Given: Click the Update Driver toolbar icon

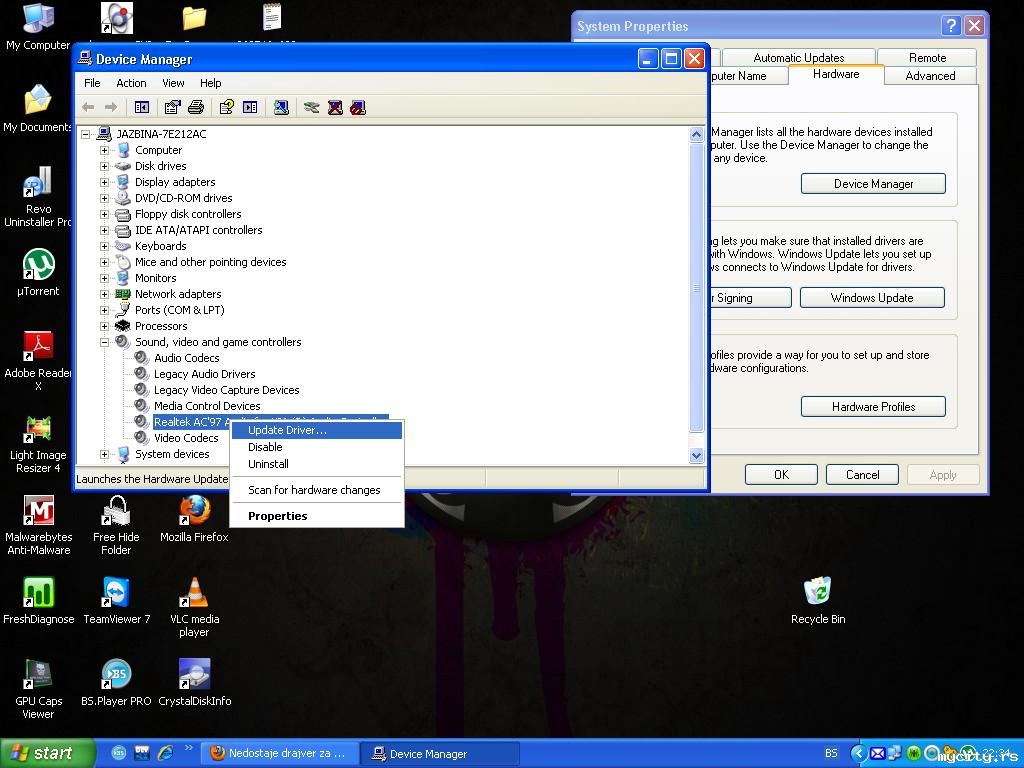Looking at the screenshot, I should pos(312,107).
